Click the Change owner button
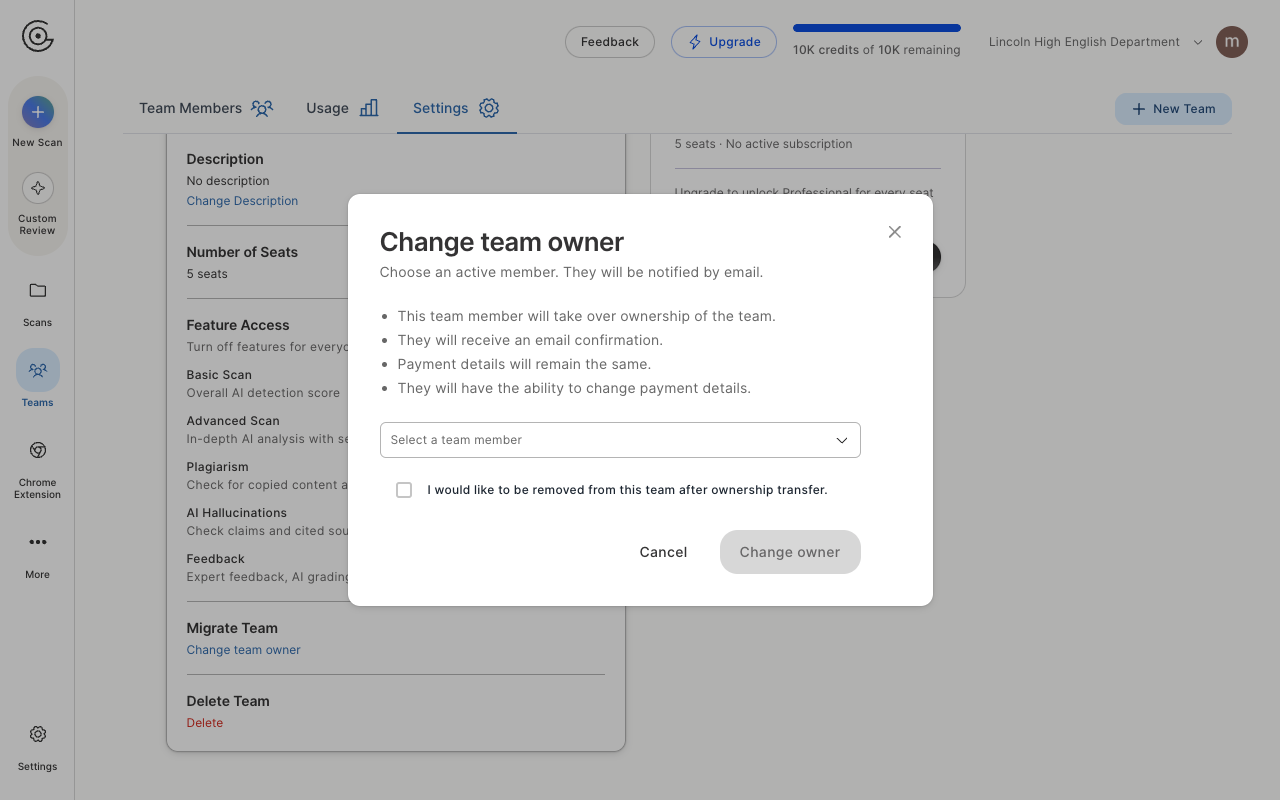1280x800 pixels. (790, 552)
